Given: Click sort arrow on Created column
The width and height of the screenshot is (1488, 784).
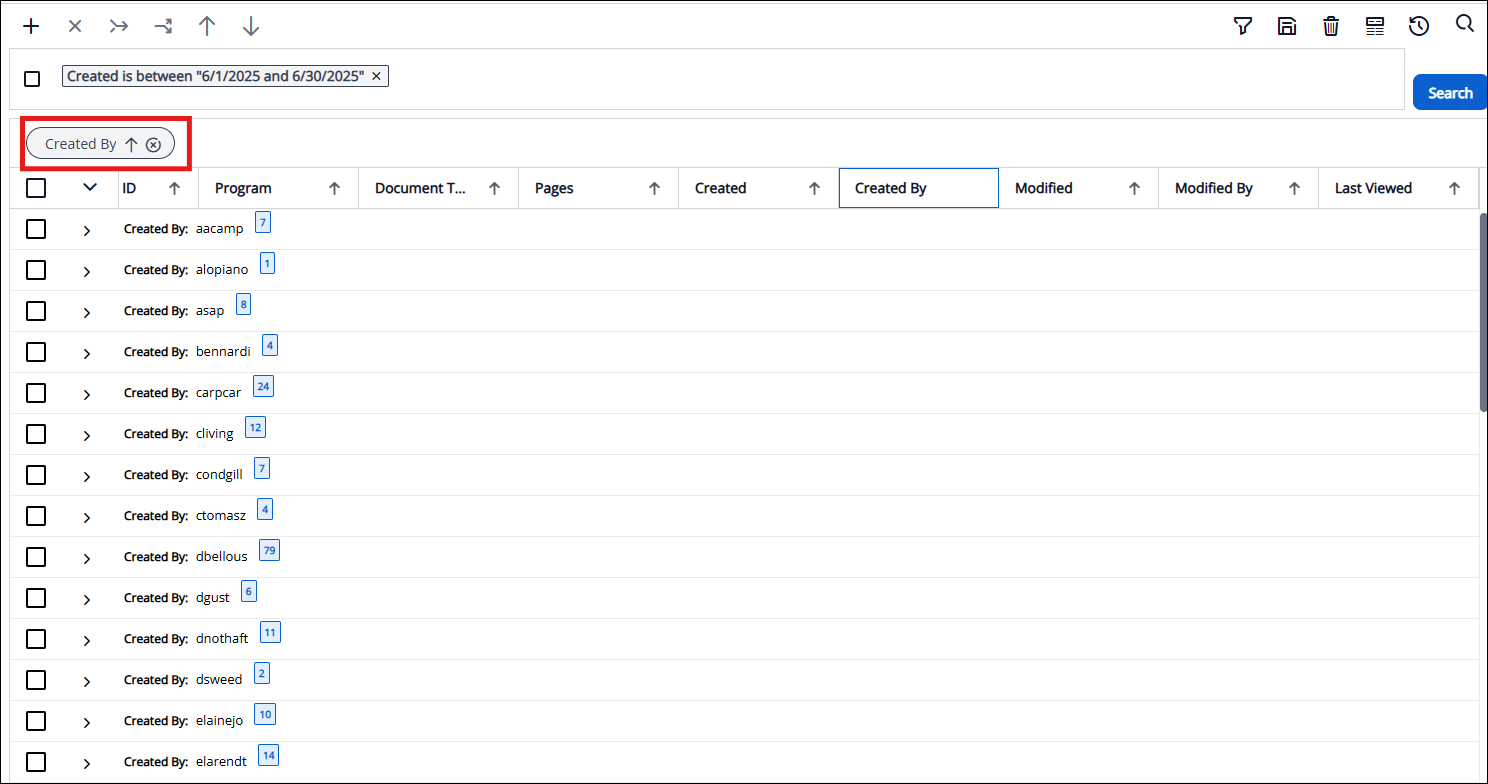Looking at the screenshot, I should click(x=815, y=188).
